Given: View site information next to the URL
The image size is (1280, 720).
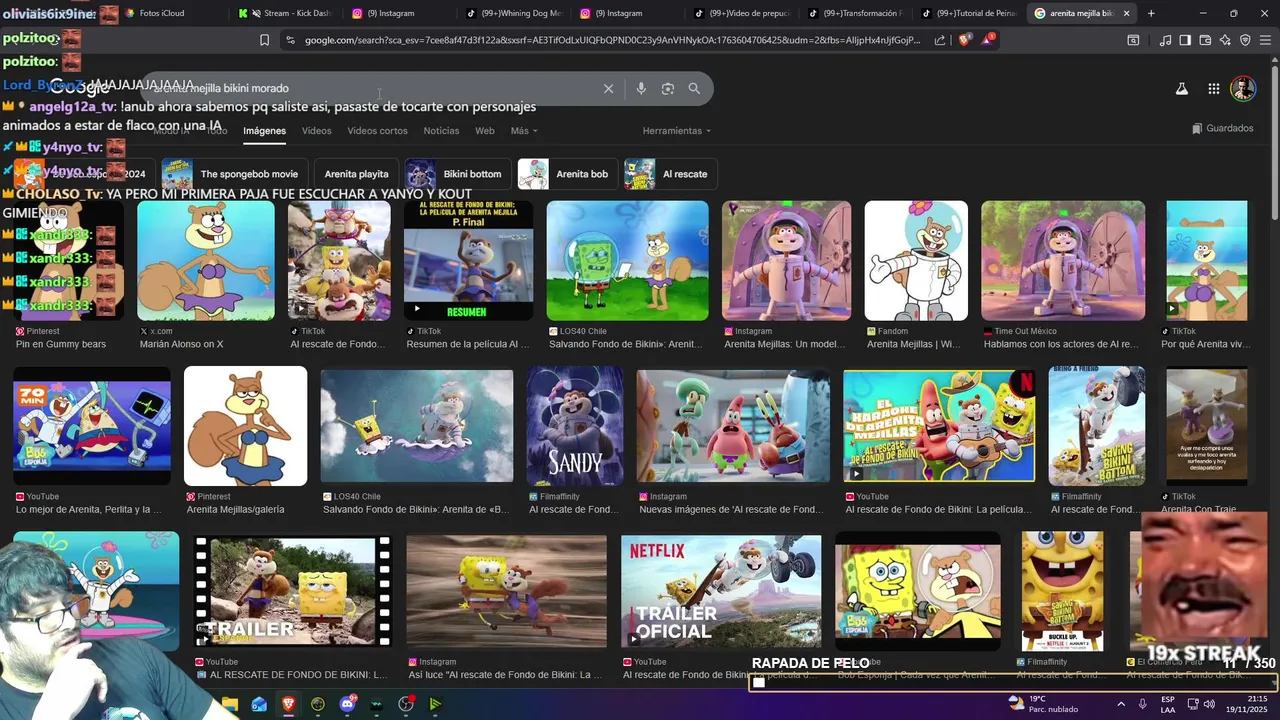Looking at the screenshot, I should click(x=290, y=40).
